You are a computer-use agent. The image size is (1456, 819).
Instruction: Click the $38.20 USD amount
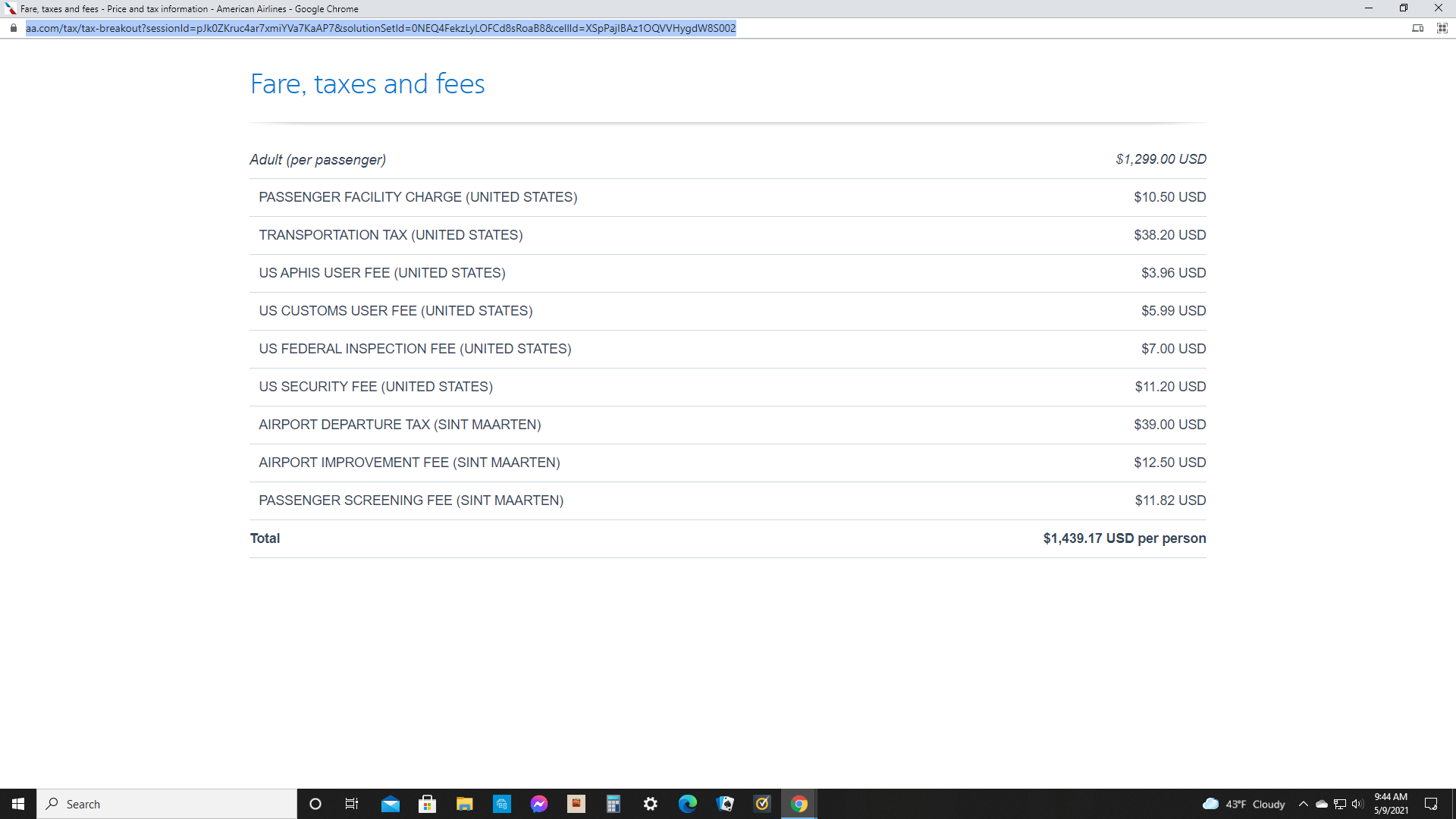1169,235
